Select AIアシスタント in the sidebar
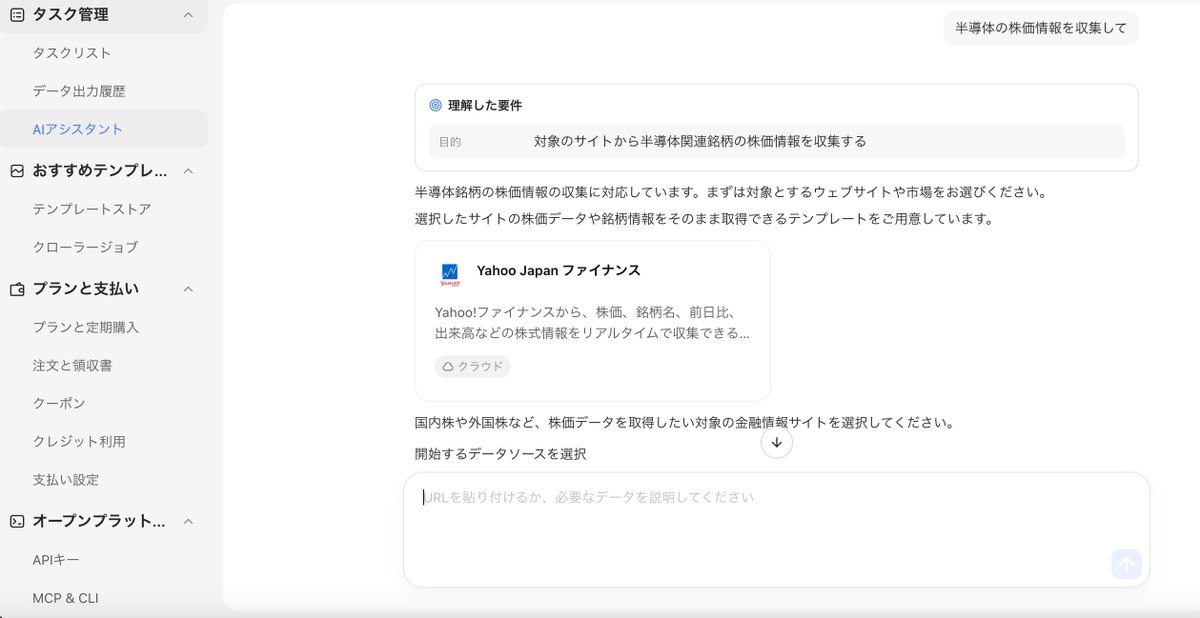 pyautogui.click(x=104, y=129)
